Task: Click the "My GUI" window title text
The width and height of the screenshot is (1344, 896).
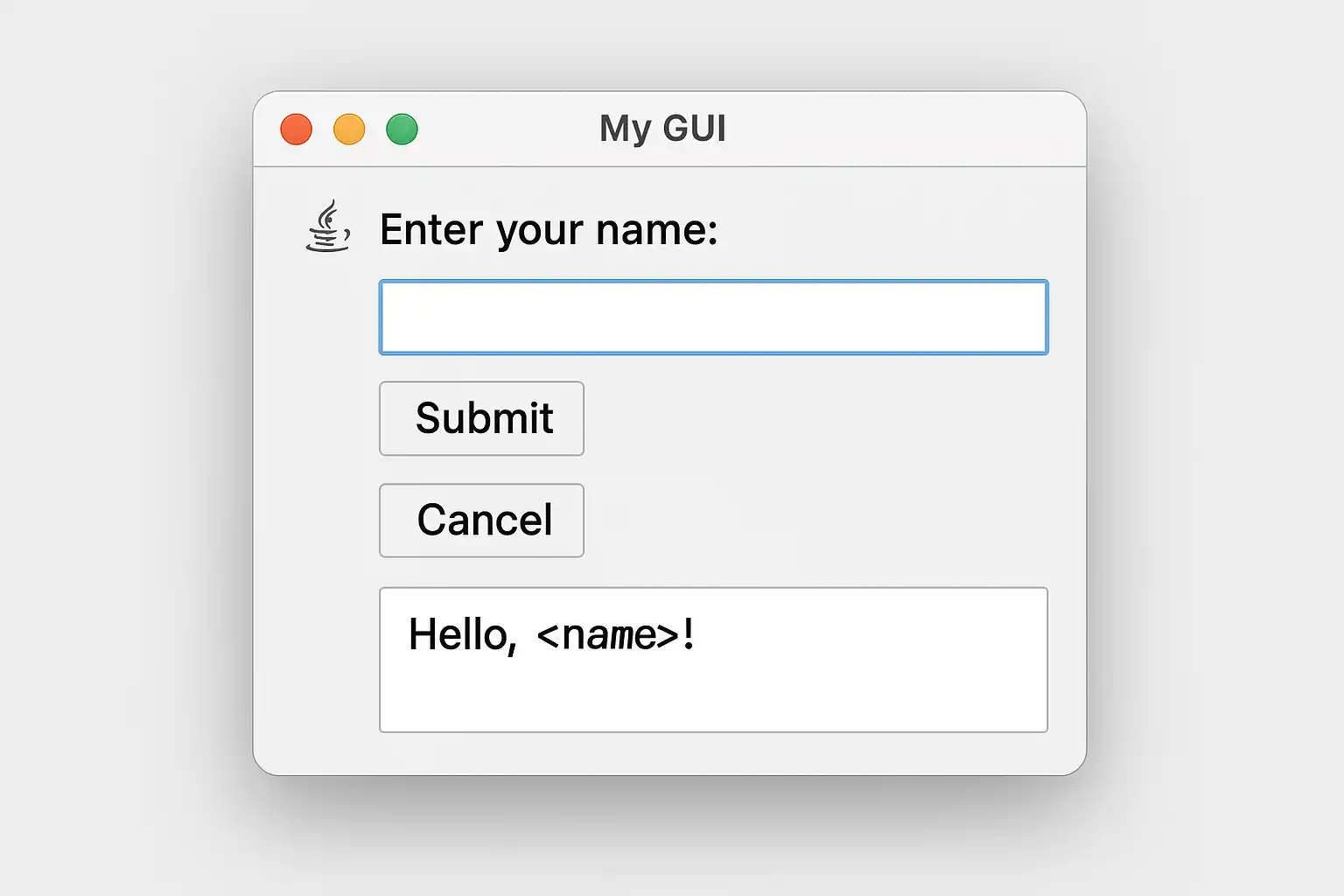Action: tap(662, 129)
